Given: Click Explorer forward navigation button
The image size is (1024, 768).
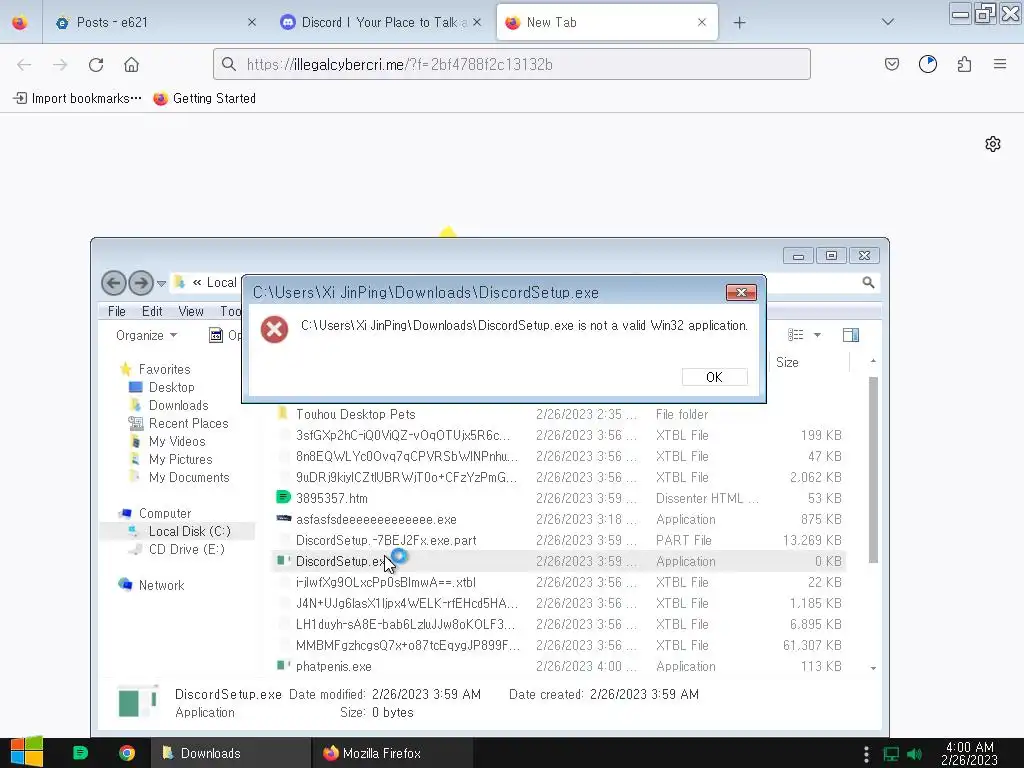Looking at the screenshot, I should tap(140, 283).
